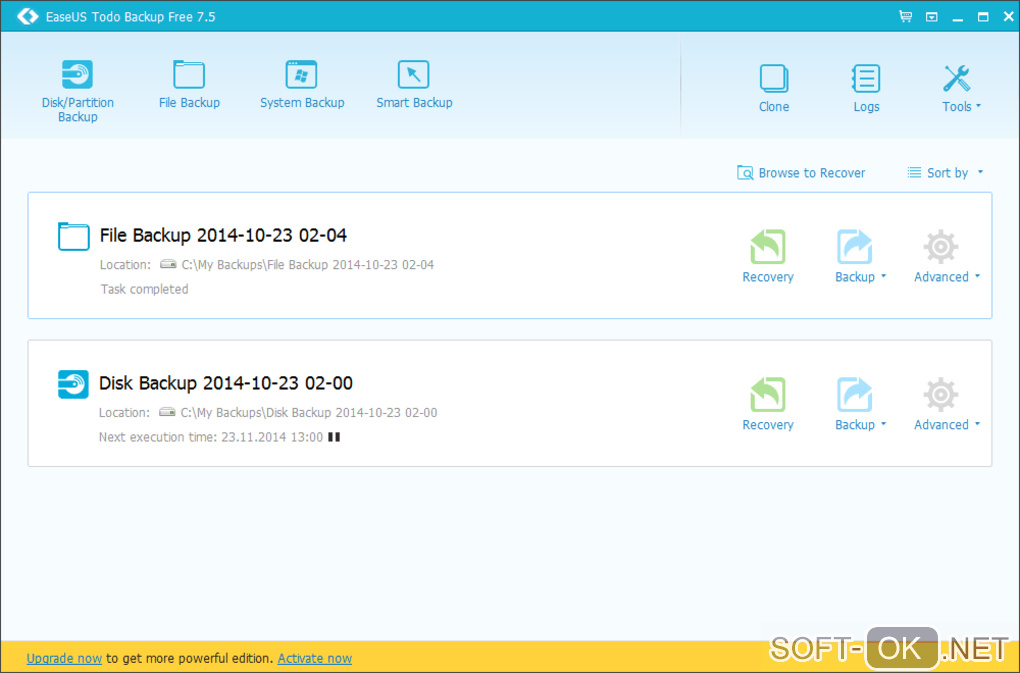Open Disk/Partition Backup
Screen dimensions: 1020x673
pyautogui.click(x=77, y=91)
